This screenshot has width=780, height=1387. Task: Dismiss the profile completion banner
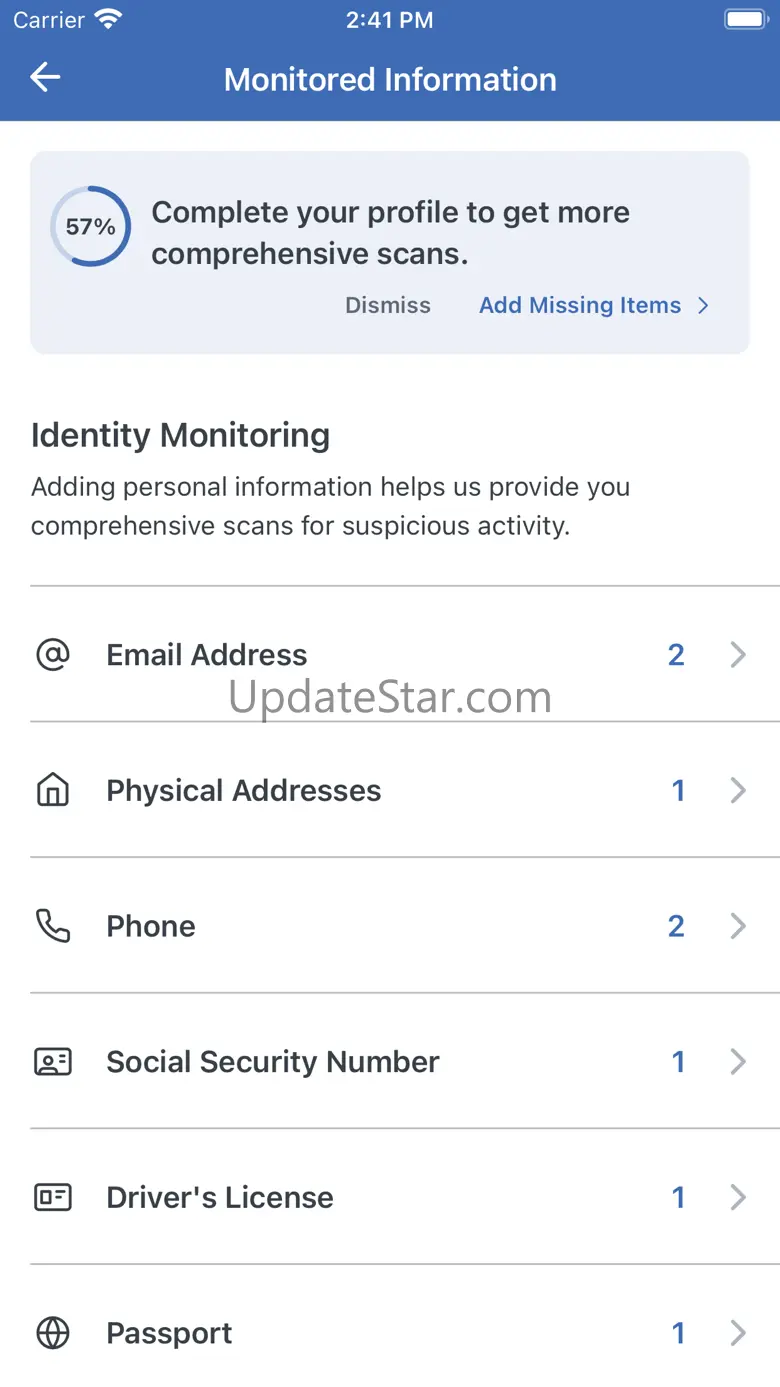tap(388, 305)
